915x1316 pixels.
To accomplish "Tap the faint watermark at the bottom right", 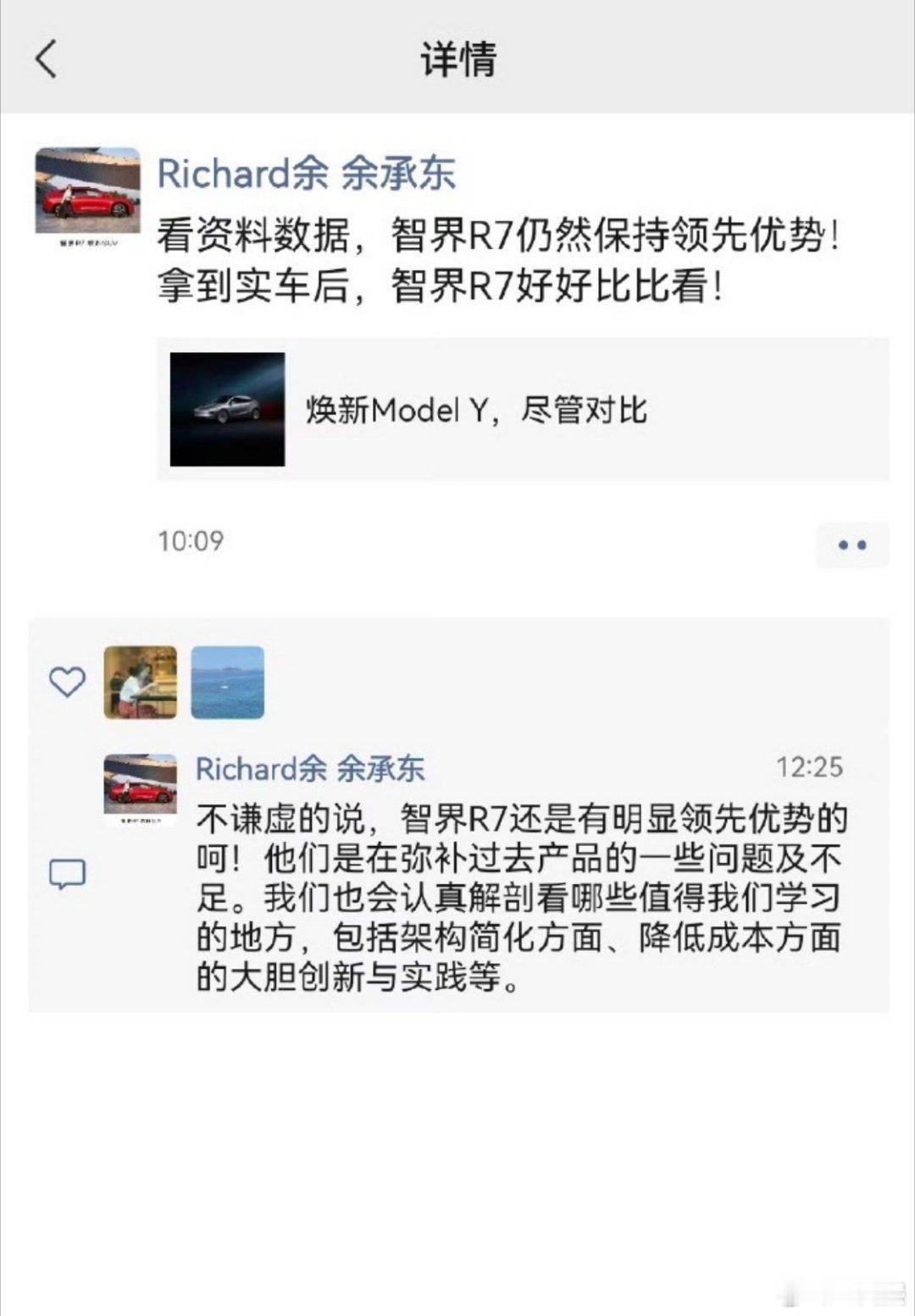I will point(843,1295).
